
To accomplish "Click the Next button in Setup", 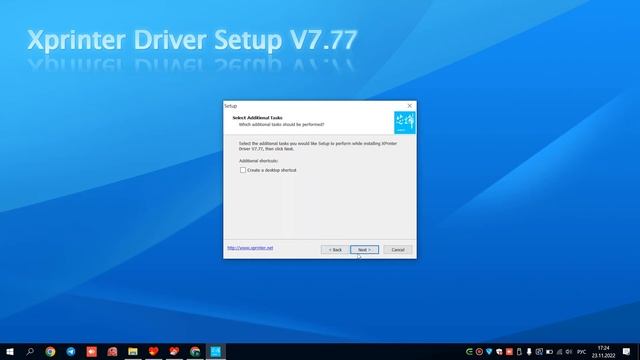I will click(364, 249).
